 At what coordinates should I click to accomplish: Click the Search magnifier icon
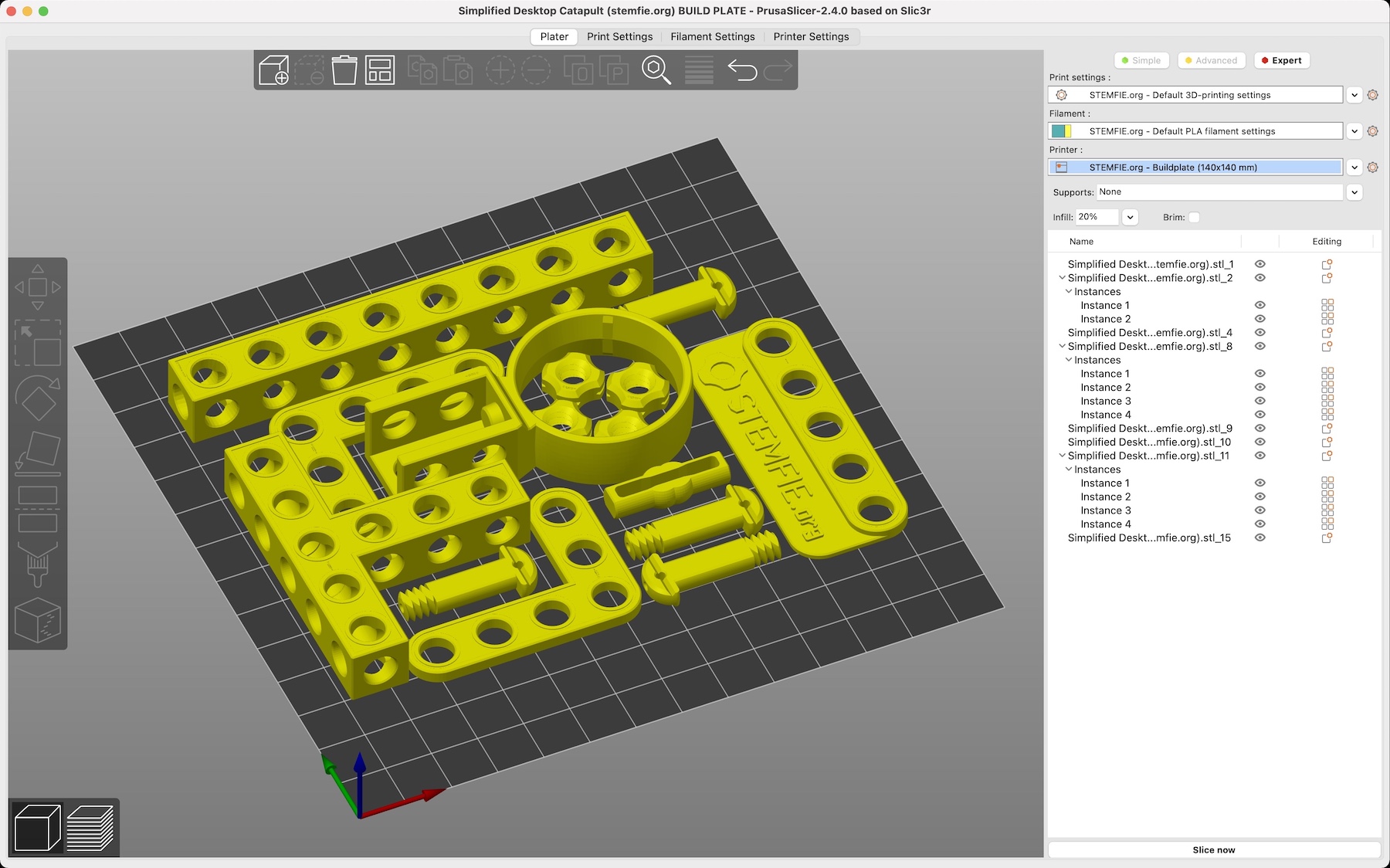(656, 70)
